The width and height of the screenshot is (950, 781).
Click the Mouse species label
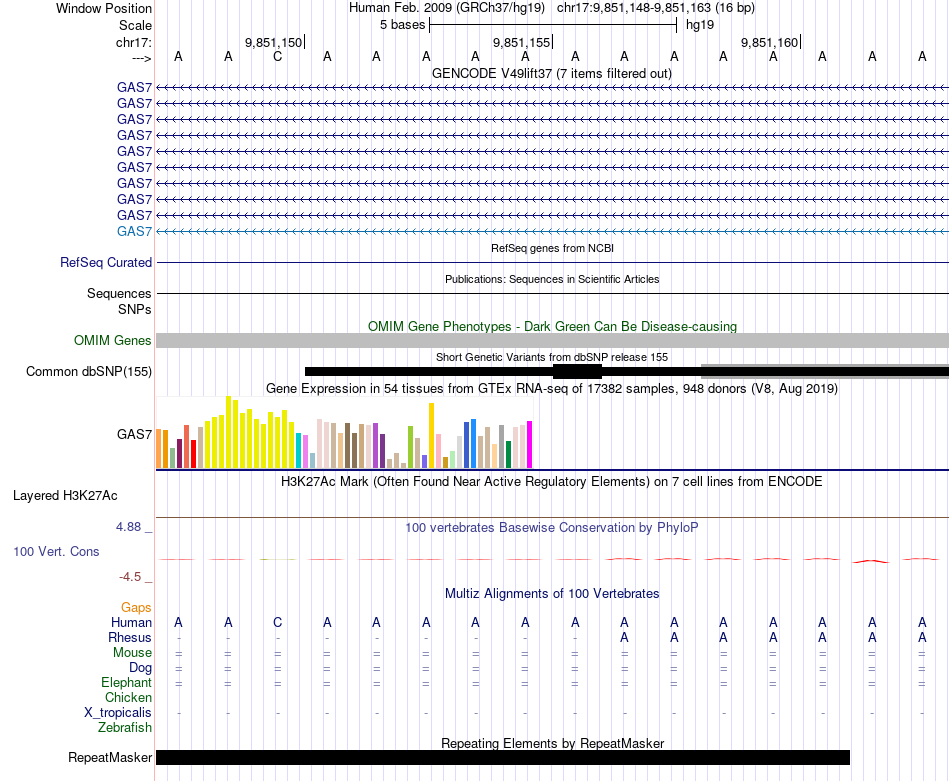click(132, 653)
